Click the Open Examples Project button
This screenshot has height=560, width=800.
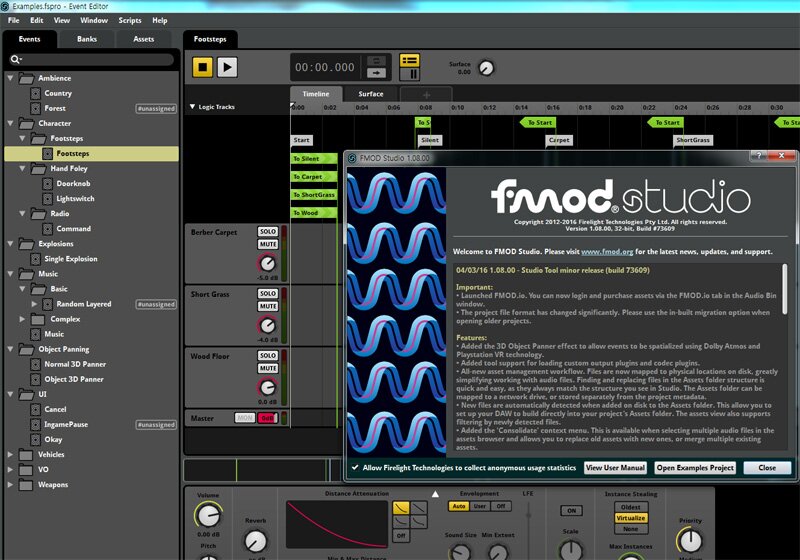point(695,468)
